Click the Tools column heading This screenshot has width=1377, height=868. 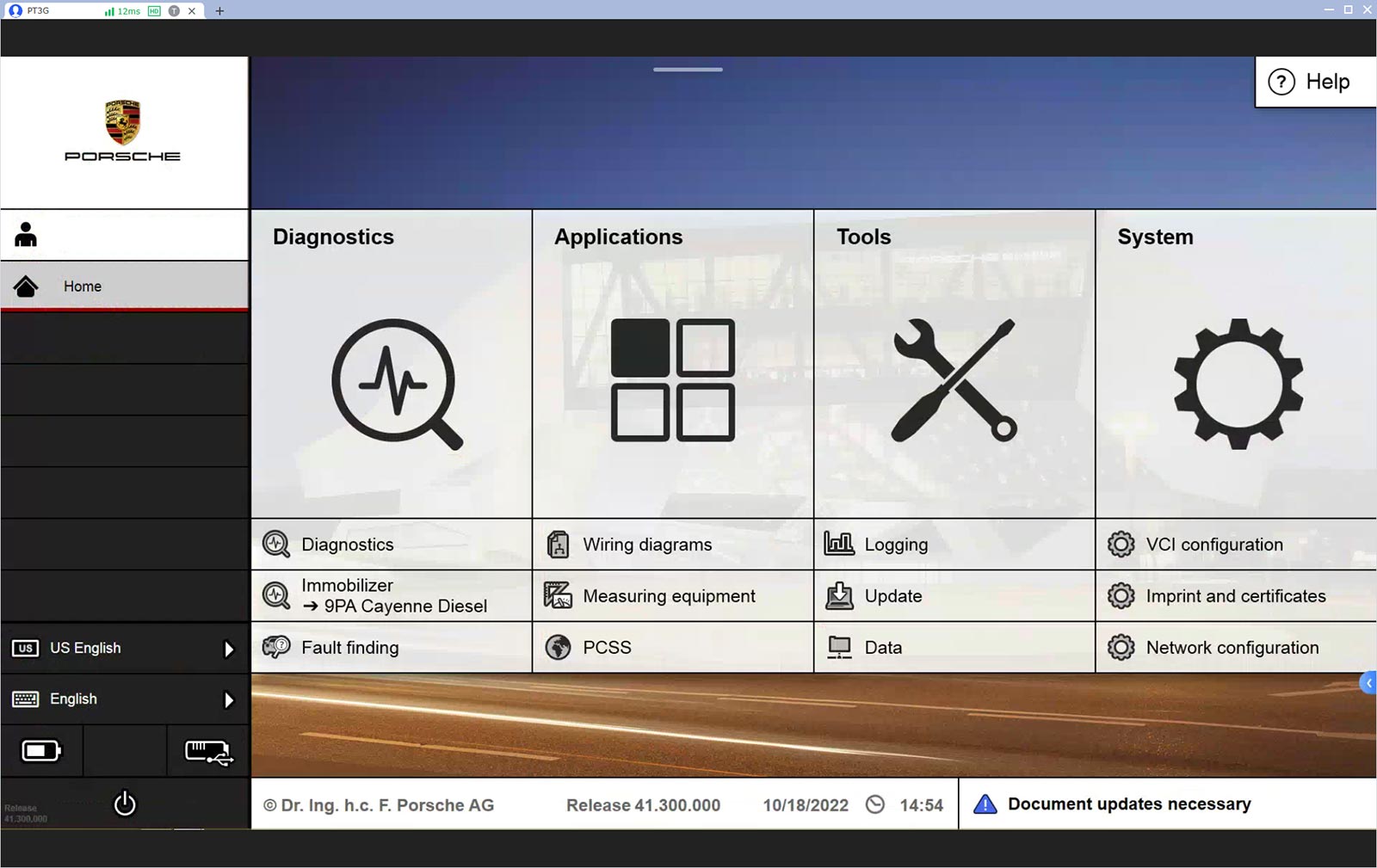[863, 237]
